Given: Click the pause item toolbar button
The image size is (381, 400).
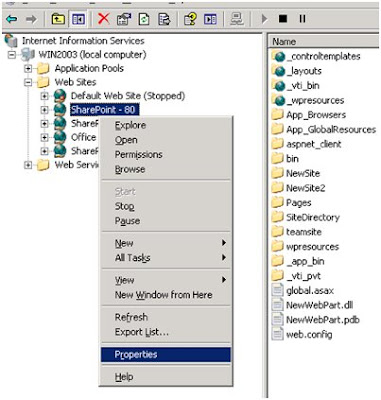Looking at the screenshot, I should pyautogui.click(x=302, y=19).
